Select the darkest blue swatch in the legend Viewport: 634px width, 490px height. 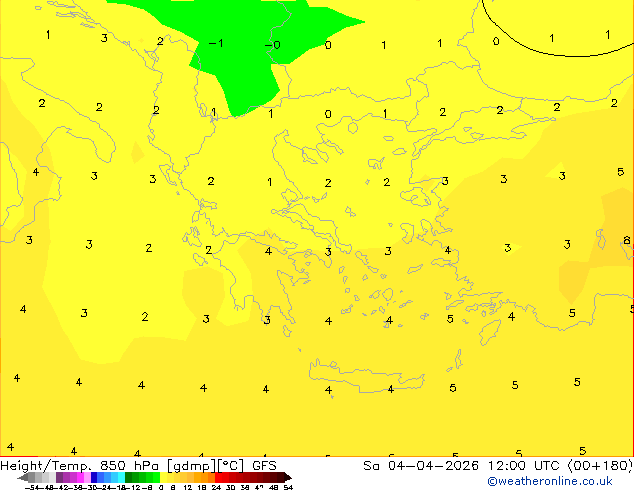point(94,477)
